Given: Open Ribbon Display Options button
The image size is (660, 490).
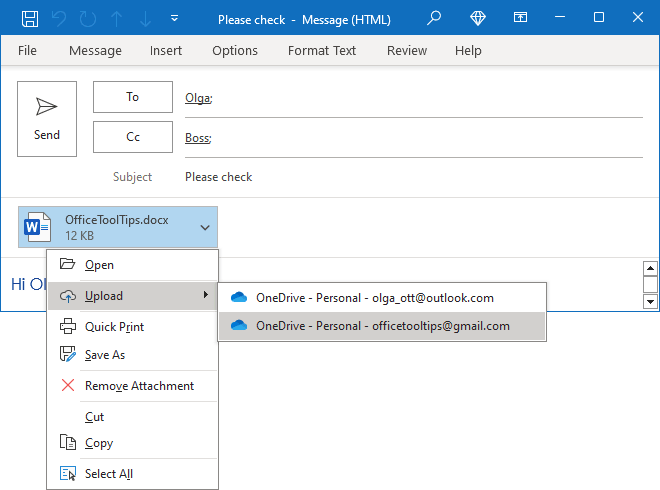Looking at the screenshot, I should (x=520, y=18).
